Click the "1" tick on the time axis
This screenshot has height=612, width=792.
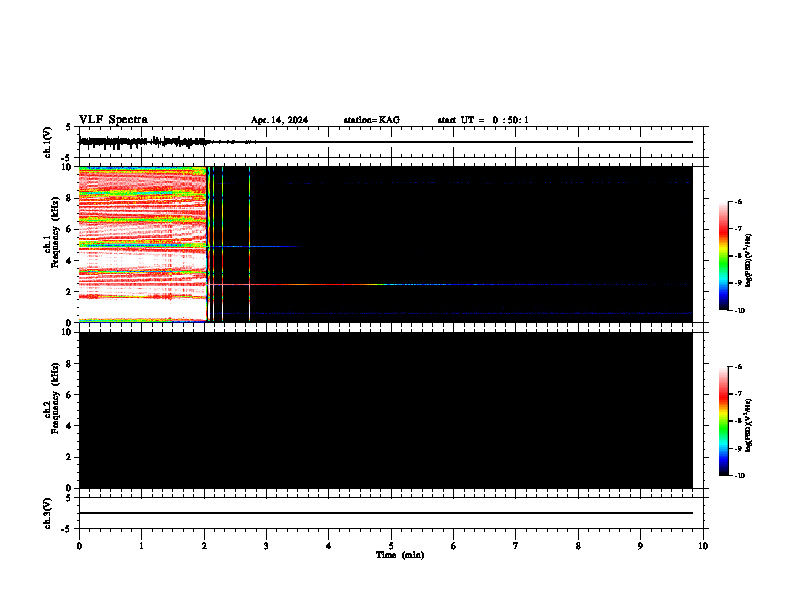click(141, 546)
